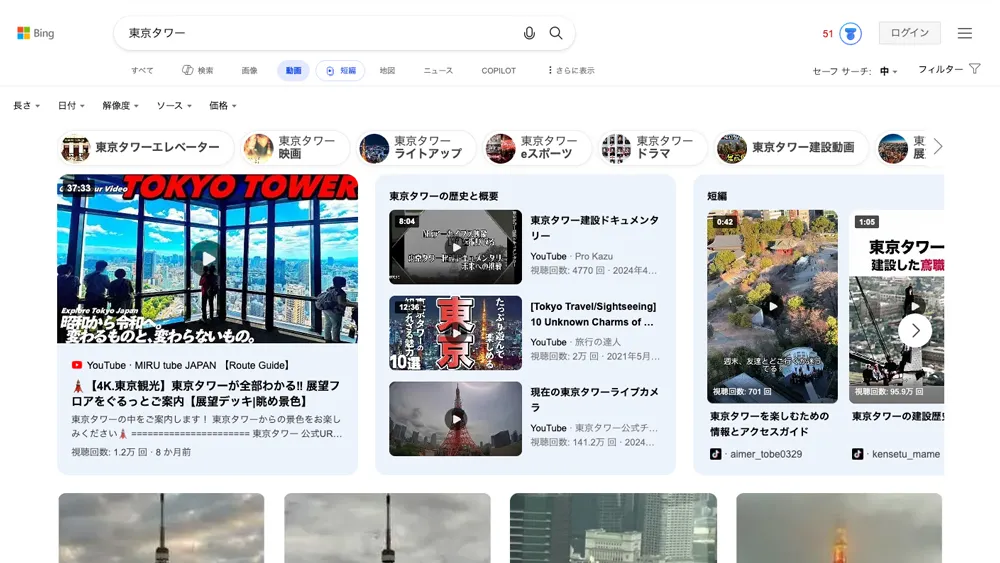Select the 動画 videos tab
The height and width of the screenshot is (563, 1000).
pos(293,71)
